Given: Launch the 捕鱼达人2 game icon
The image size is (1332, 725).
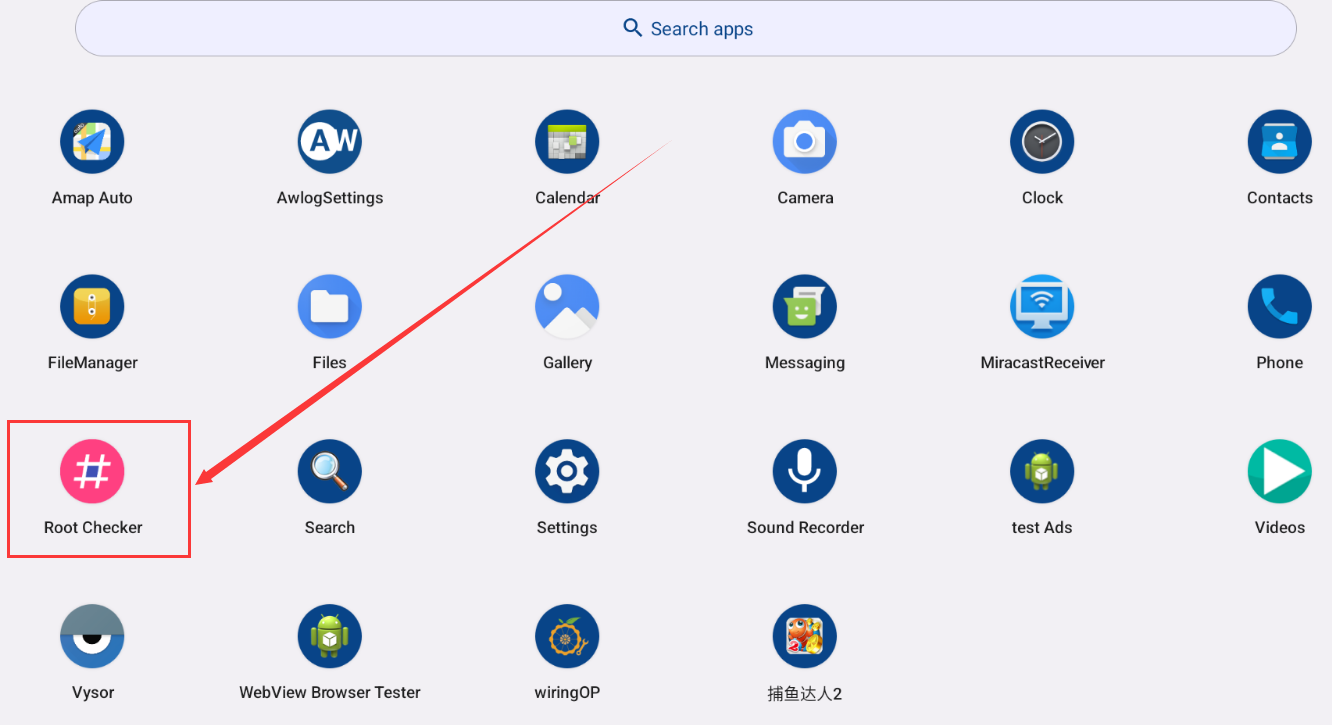Looking at the screenshot, I should coord(804,636).
